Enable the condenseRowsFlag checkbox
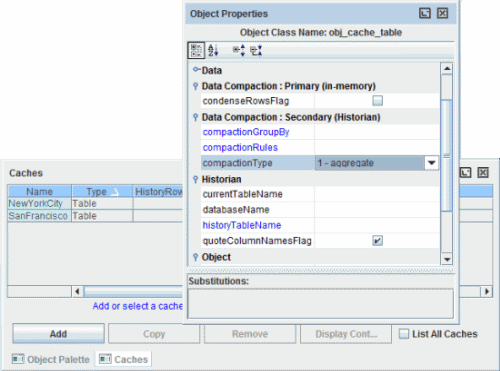The height and width of the screenshot is (371, 500). [377, 101]
